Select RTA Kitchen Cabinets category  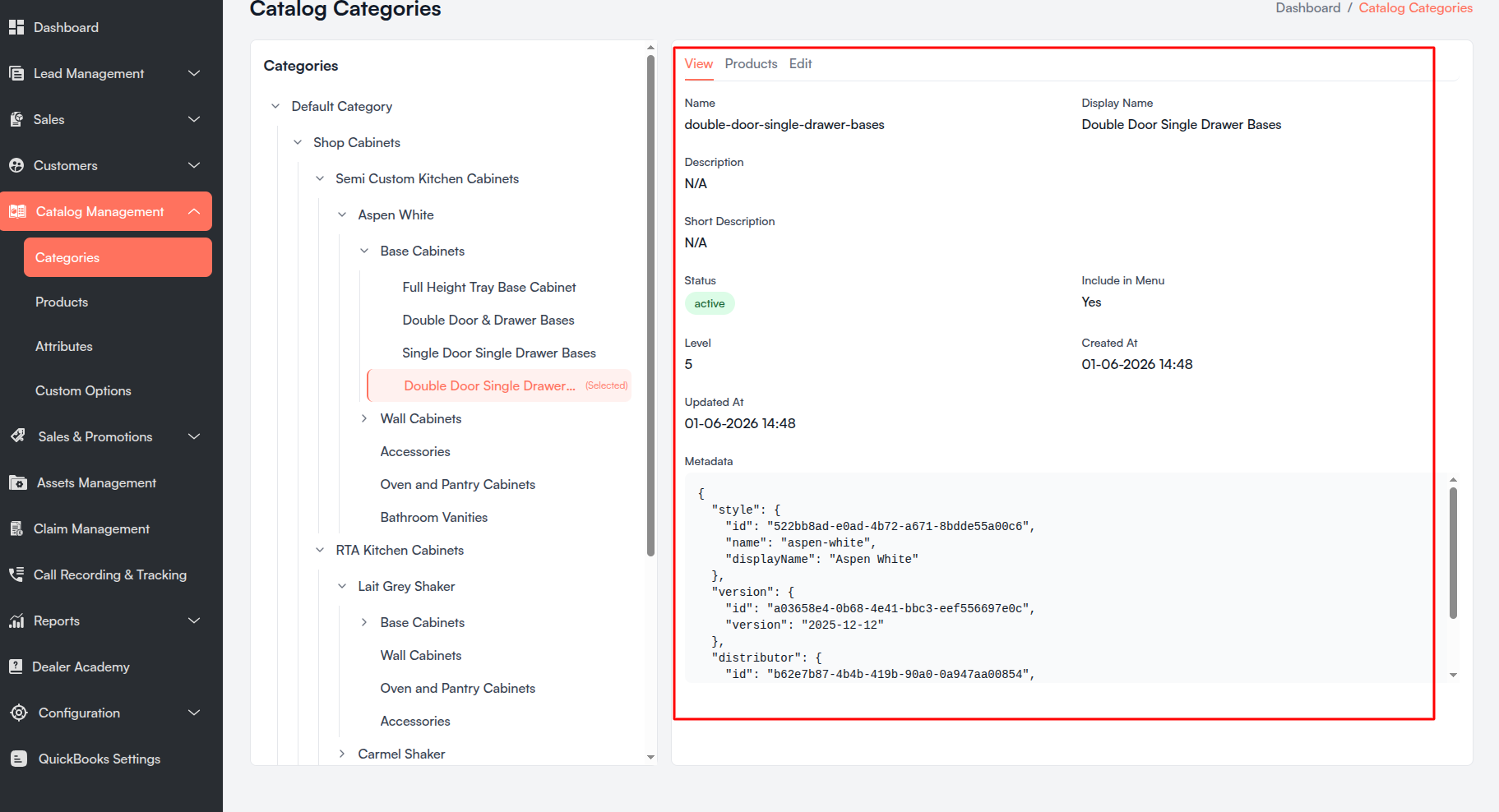coord(400,550)
